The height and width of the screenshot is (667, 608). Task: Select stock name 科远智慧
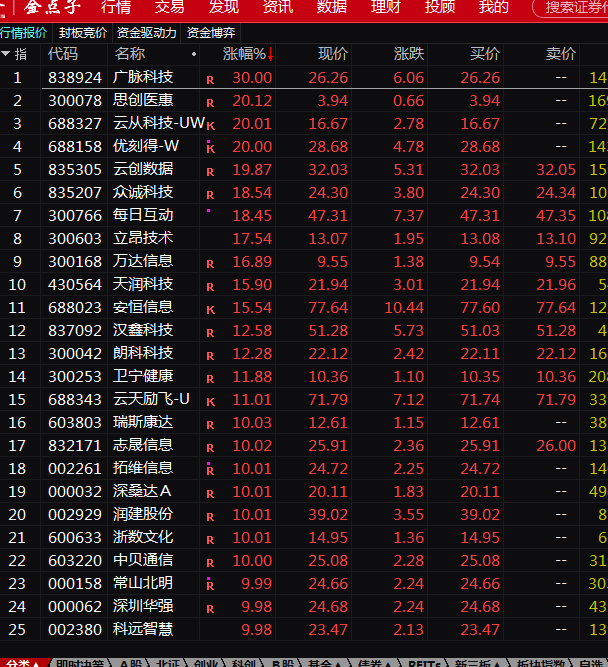143,629
